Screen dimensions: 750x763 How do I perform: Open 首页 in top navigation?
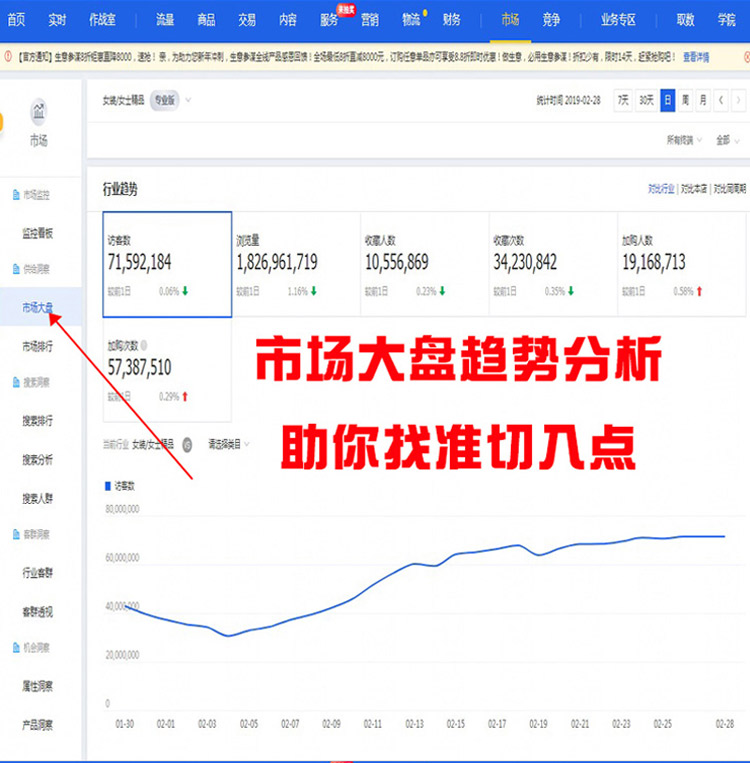pyautogui.click(x=16, y=20)
